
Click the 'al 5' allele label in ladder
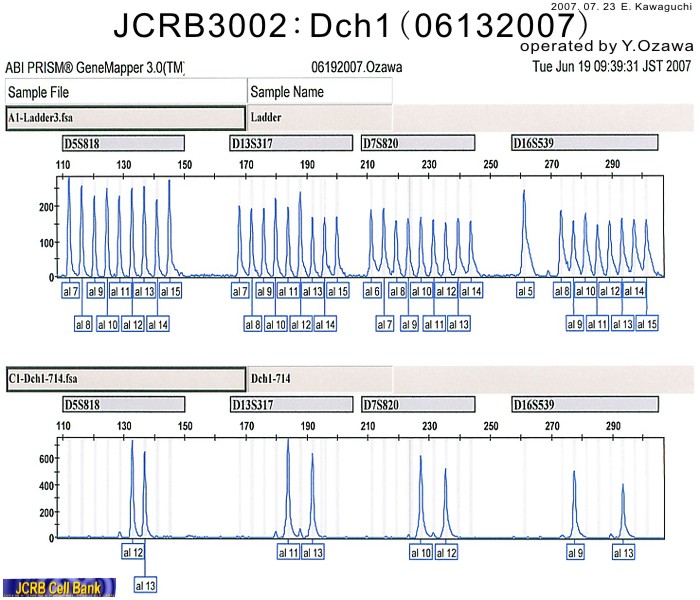click(526, 291)
